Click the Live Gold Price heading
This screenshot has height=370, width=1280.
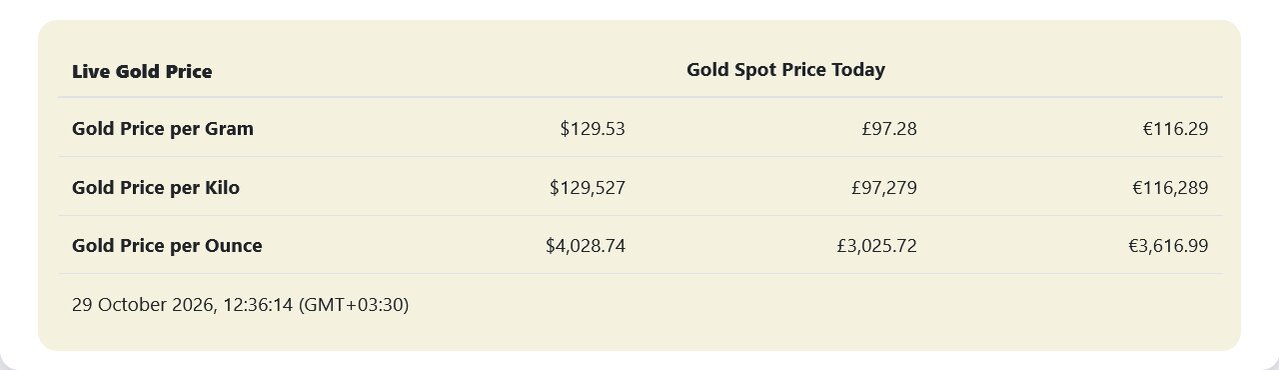coord(142,71)
